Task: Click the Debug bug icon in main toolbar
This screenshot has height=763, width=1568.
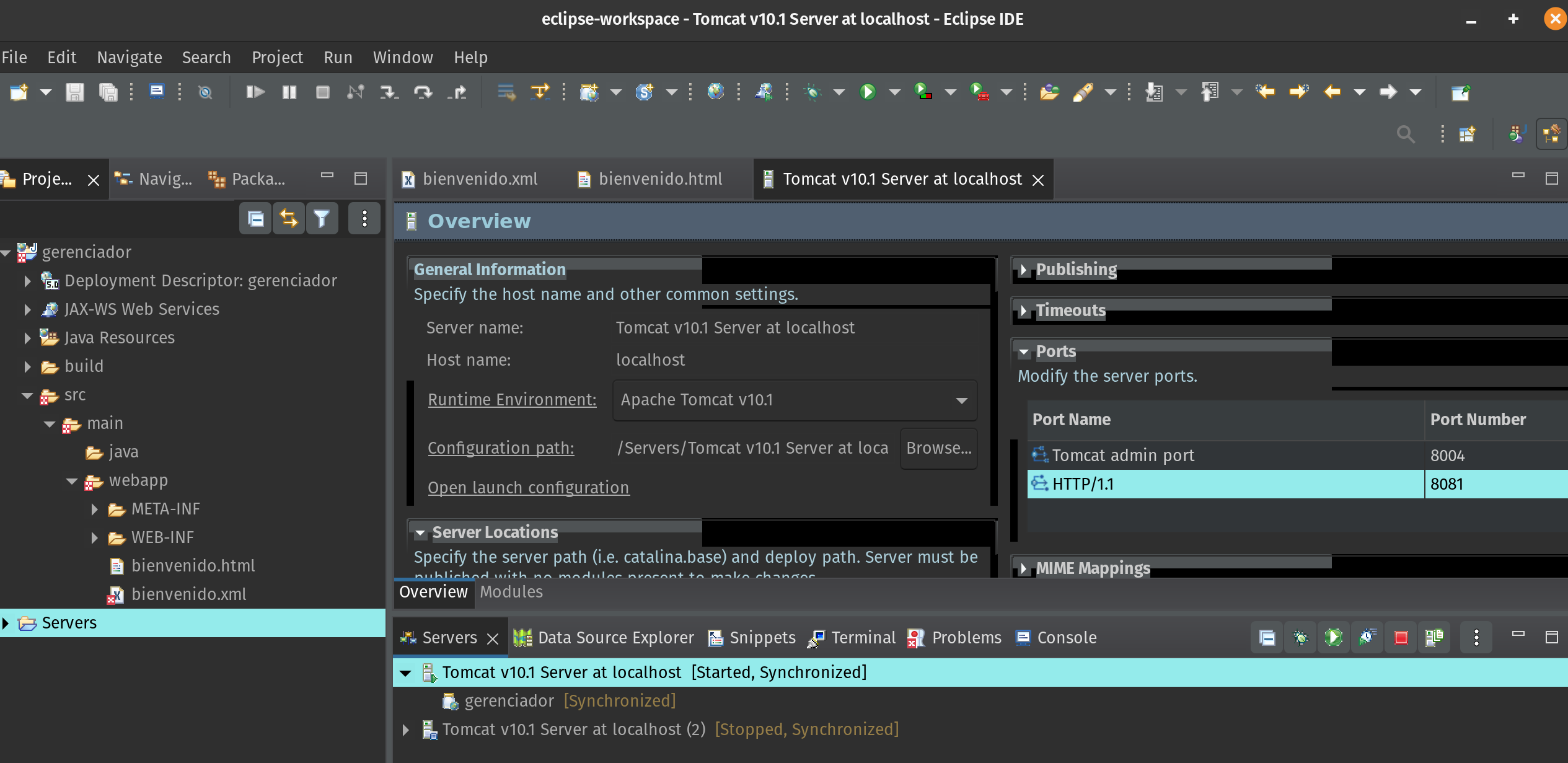Action: point(812,92)
